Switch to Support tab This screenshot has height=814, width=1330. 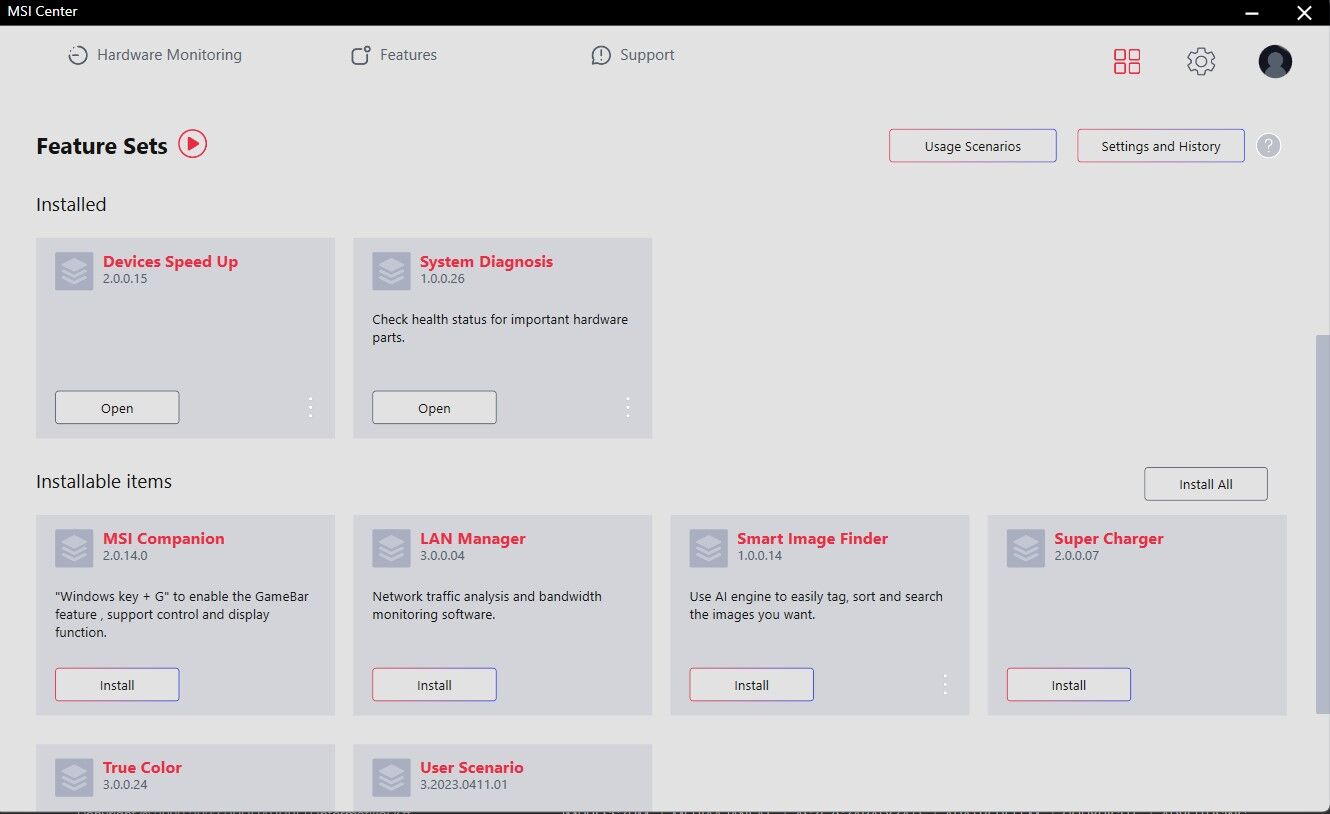[633, 55]
